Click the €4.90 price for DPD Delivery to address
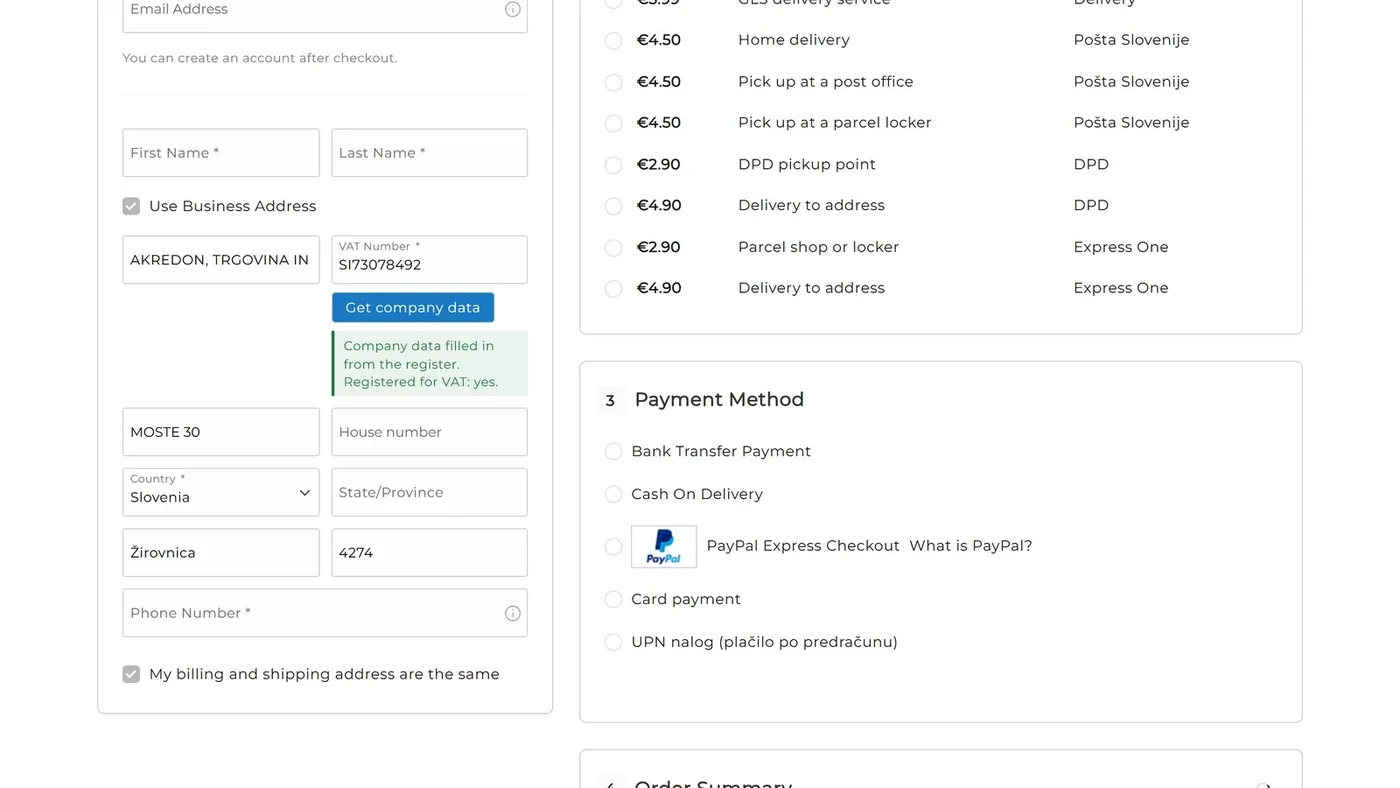1400x788 pixels. [659, 205]
